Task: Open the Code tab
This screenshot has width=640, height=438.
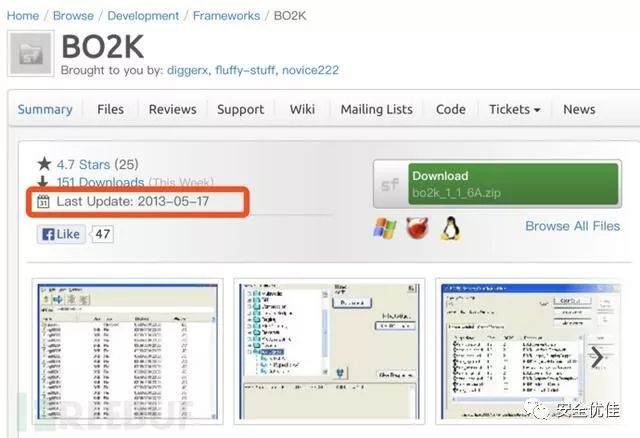Action: point(451,109)
